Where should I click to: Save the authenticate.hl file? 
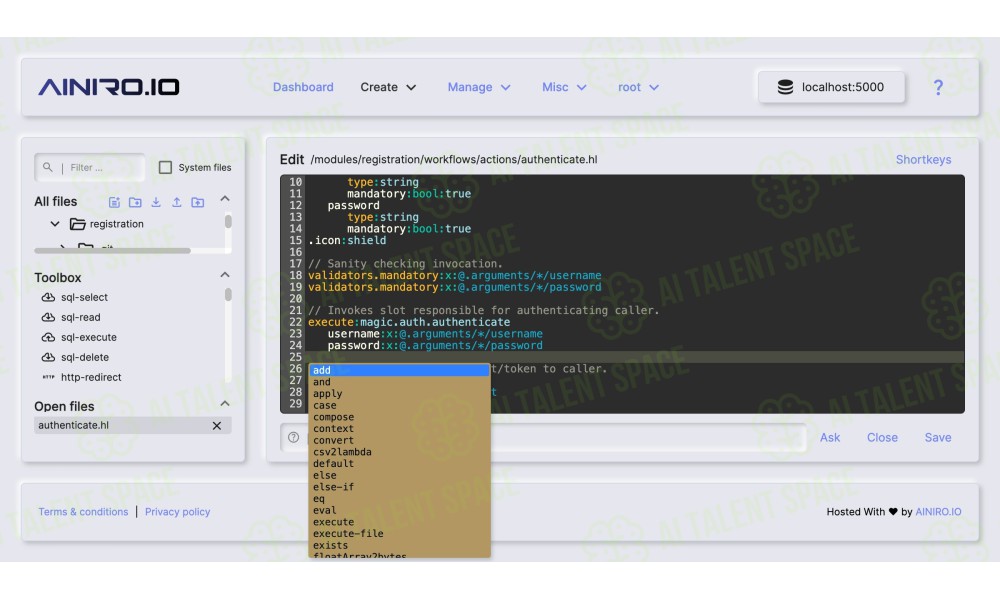pyautogui.click(x=938, y=437)
